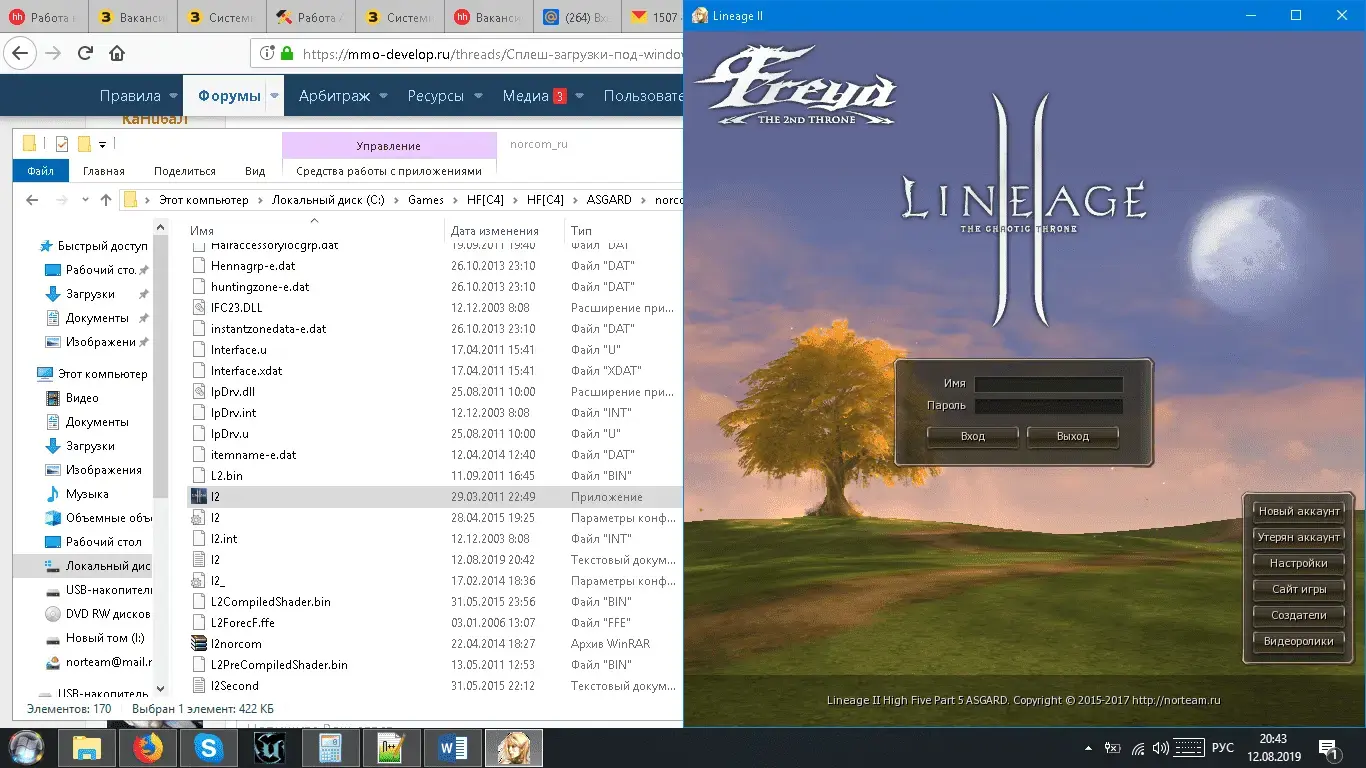Expand the Ресурсы menu arrow
Viewport: 1366px width, 768px height.
[478, 96]
